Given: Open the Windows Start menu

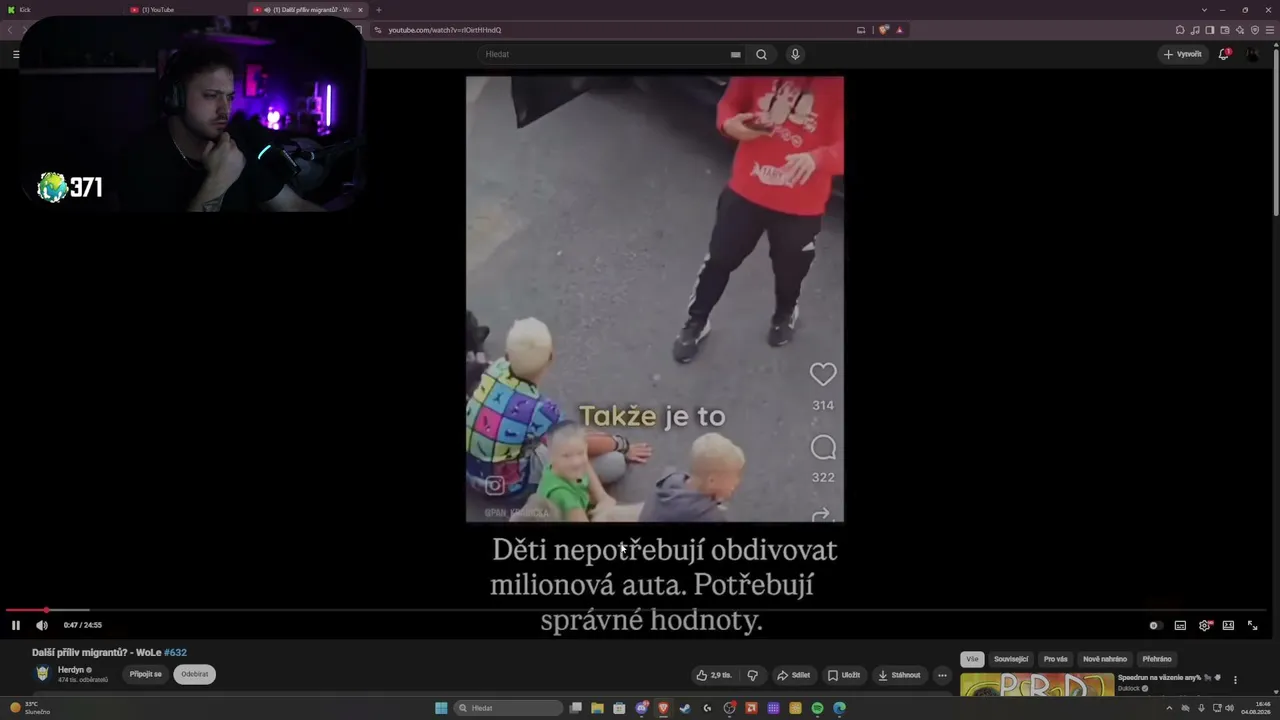Looking at the screenshot, I should point(441,708).
